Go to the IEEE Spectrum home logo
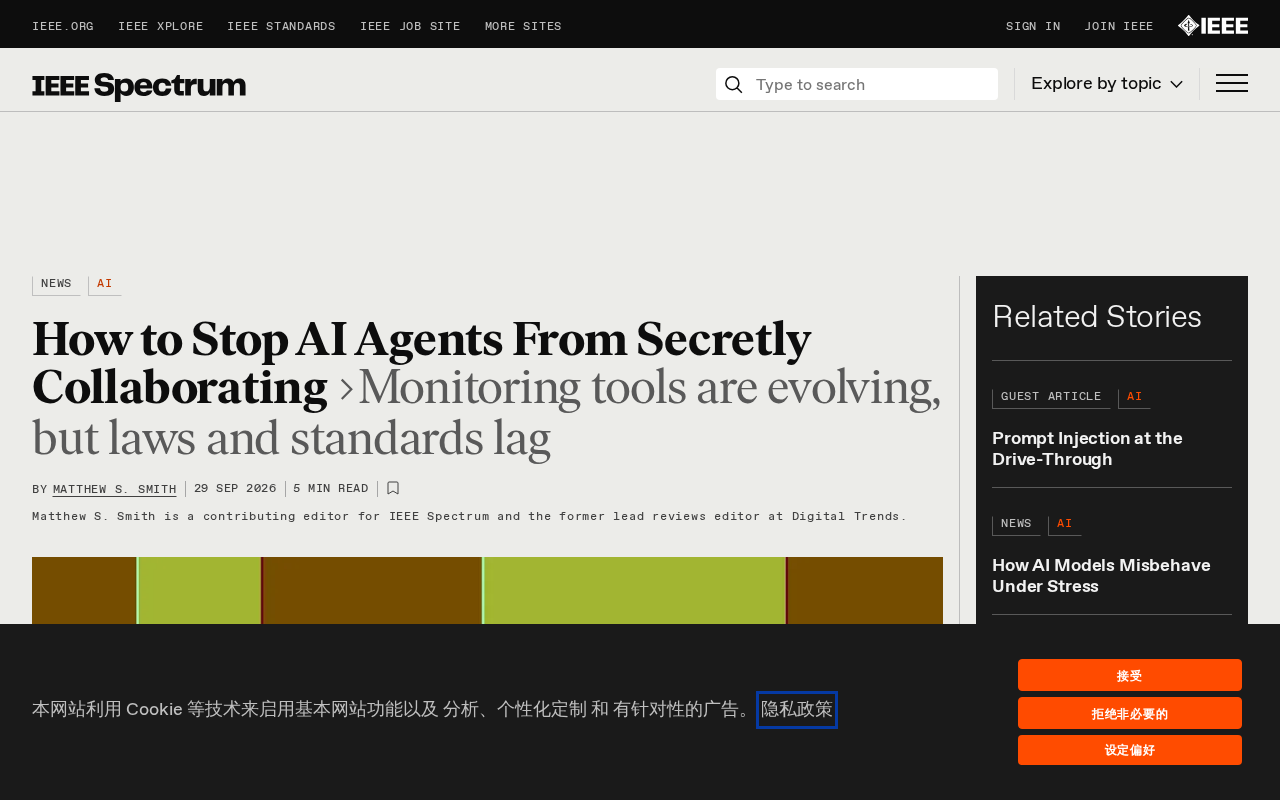The image size is (1280, 800). click(x=139, y=86)
